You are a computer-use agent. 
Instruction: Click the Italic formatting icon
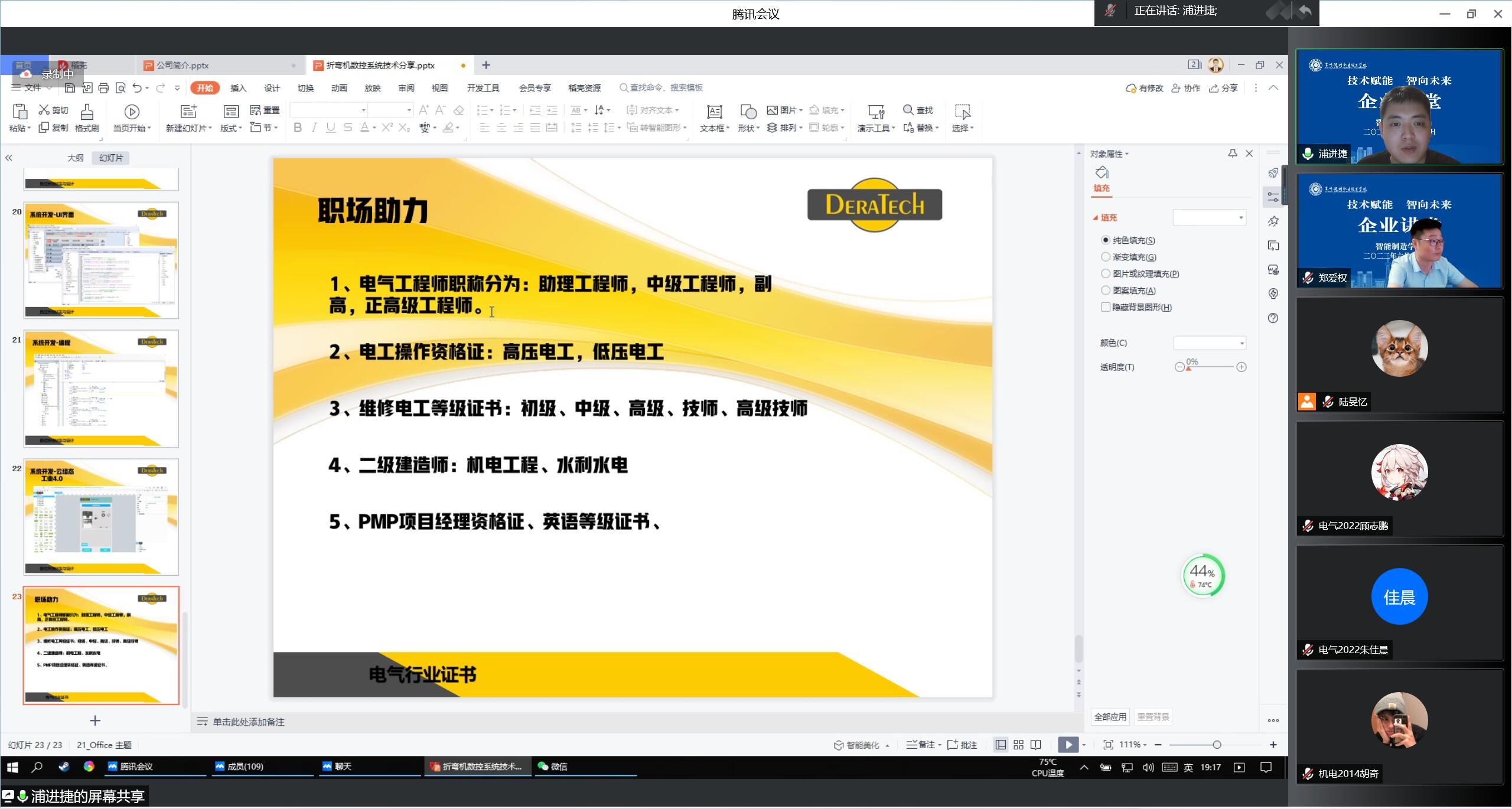pos(314,128)
